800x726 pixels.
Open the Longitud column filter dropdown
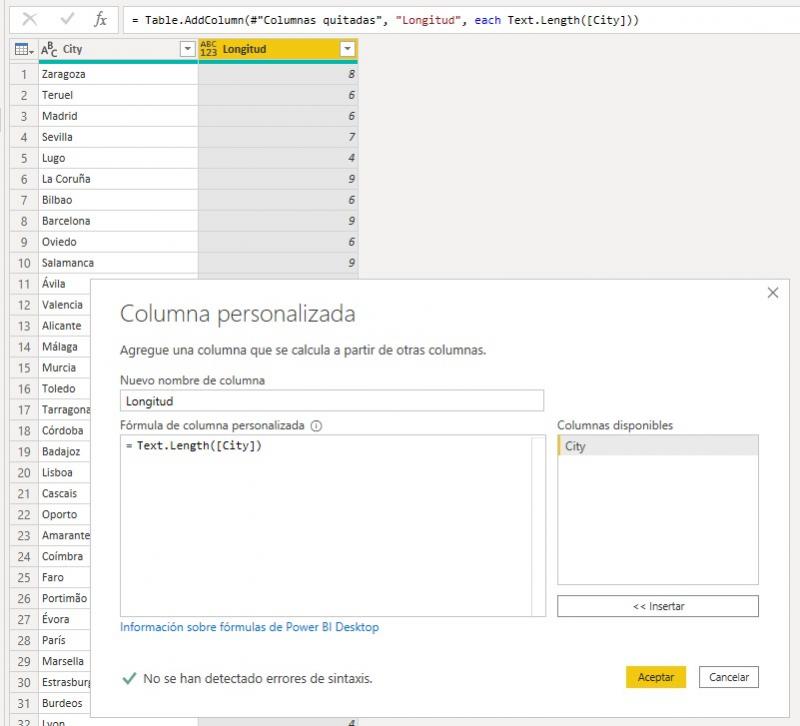pyautogui.click(x=347, y=49)
